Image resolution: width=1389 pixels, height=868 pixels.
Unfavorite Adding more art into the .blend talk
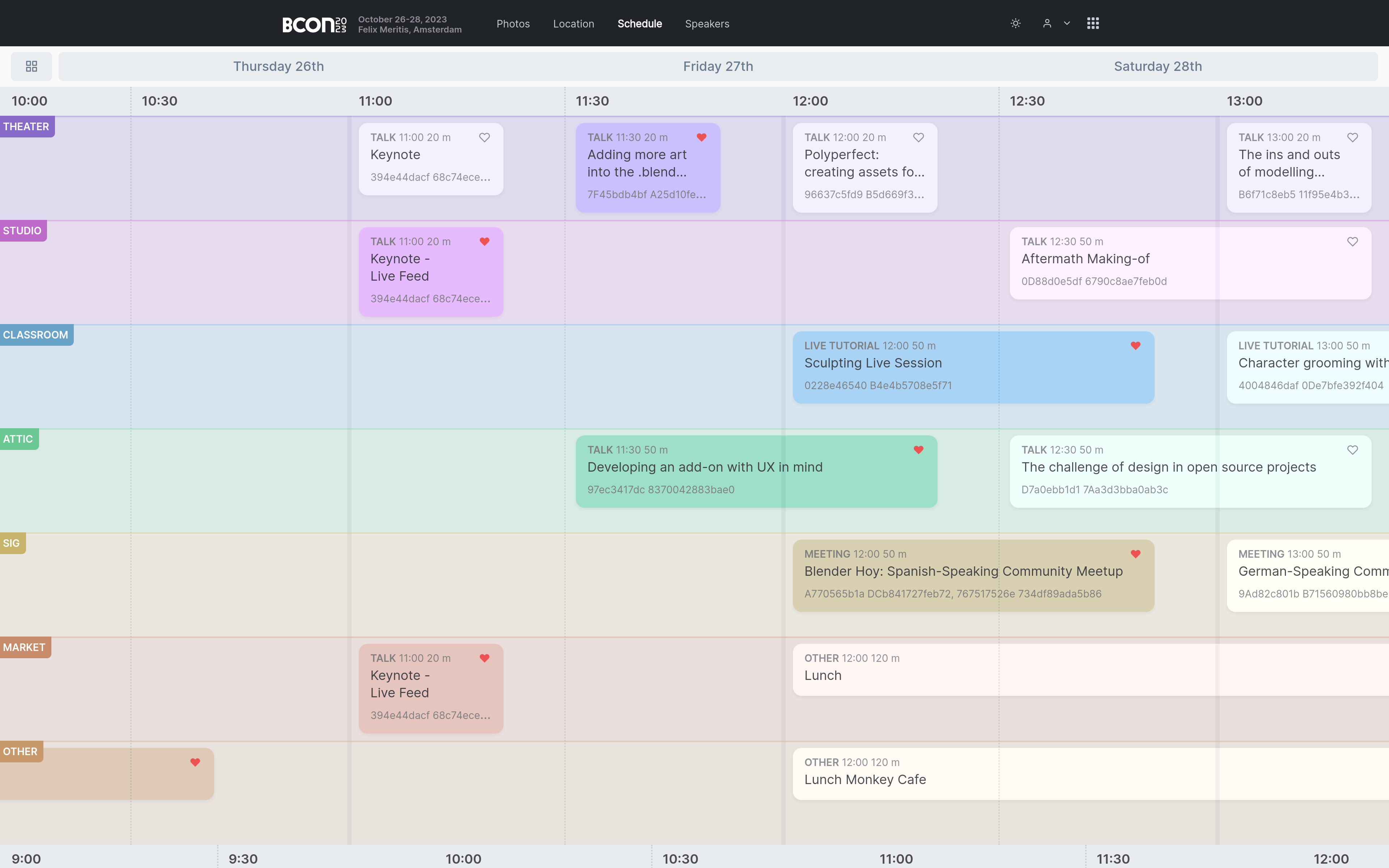701,138
